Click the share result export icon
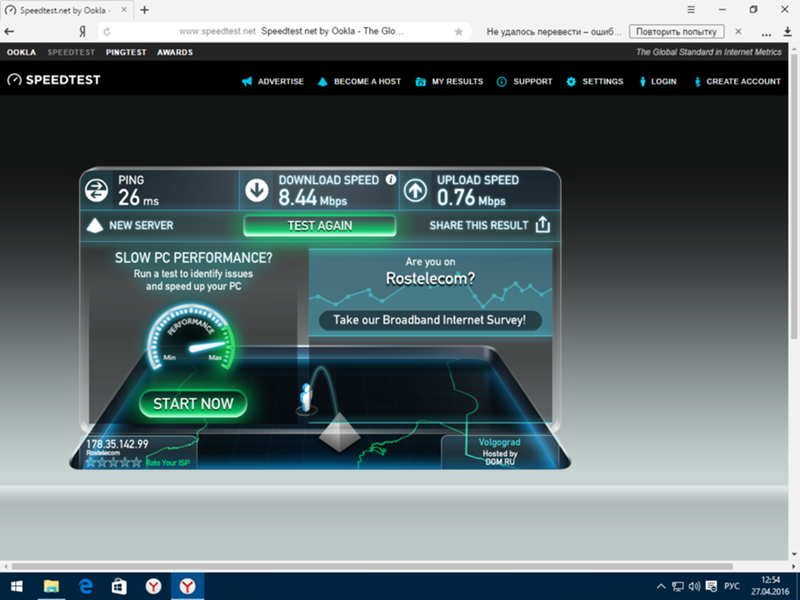The image size is (800, 600). (x=543, y=224)
